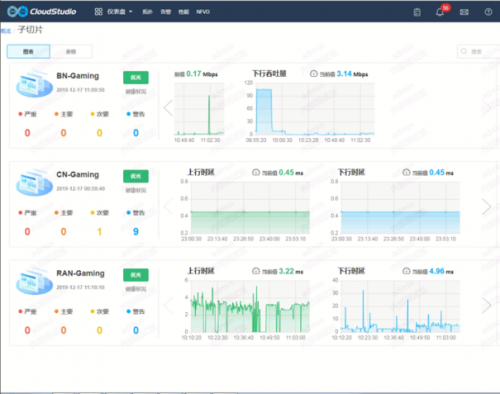Open the 性能 menu
Viewport: 500px width, 394px height.
(x=184, y=12)
